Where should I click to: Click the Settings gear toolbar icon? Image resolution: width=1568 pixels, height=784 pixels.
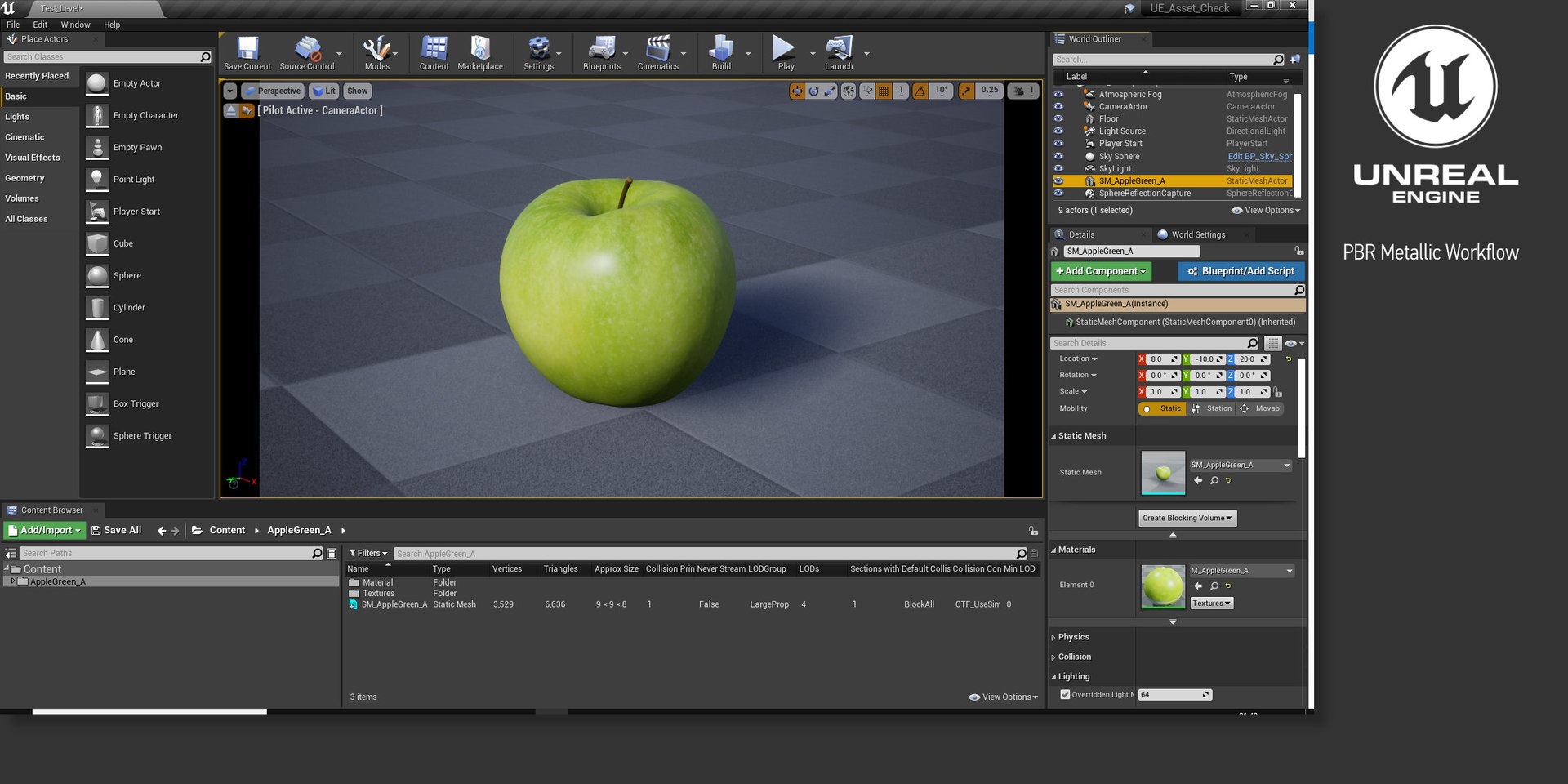[x=538, y=48]
